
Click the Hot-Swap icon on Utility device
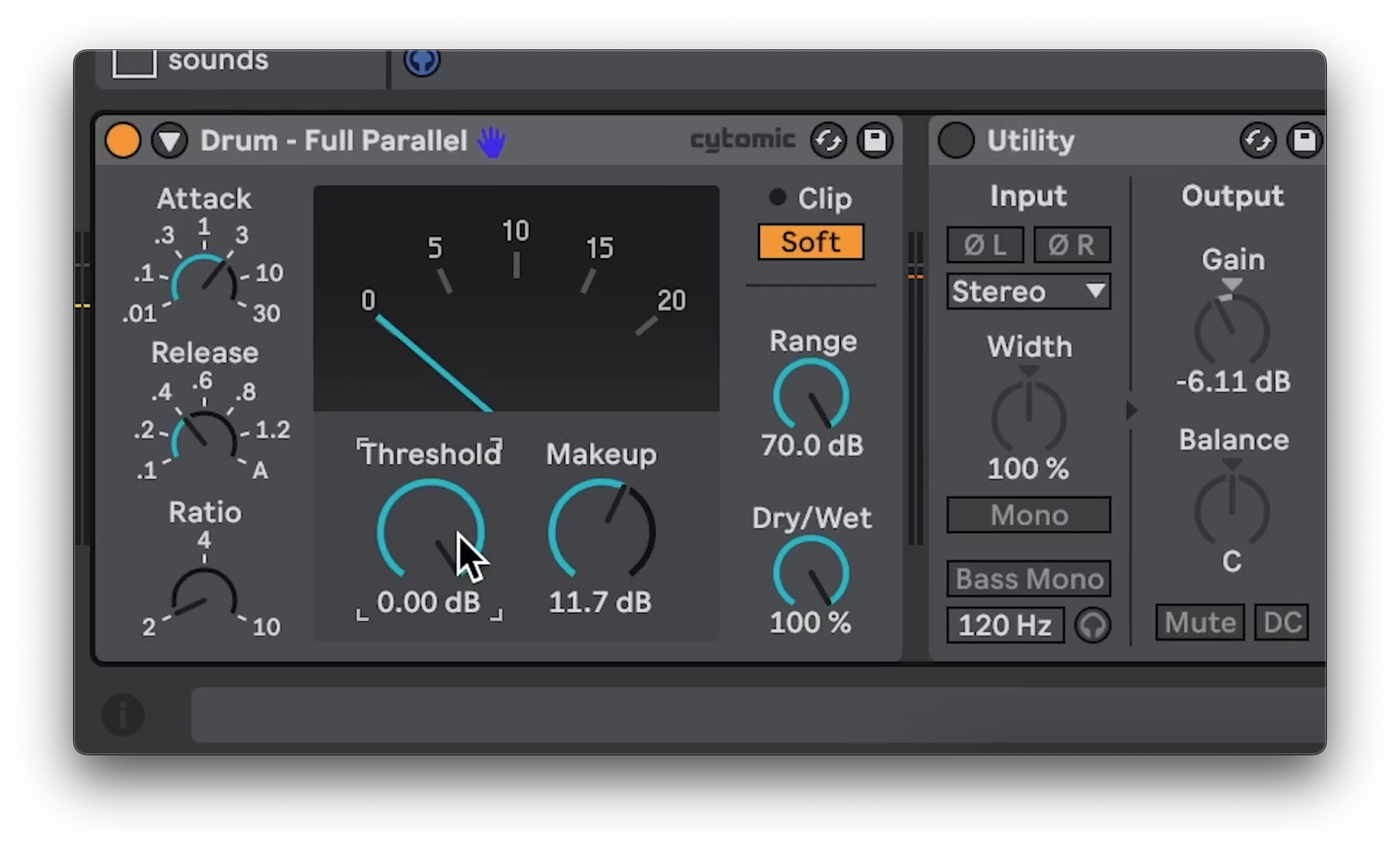tap(1257, 140)
